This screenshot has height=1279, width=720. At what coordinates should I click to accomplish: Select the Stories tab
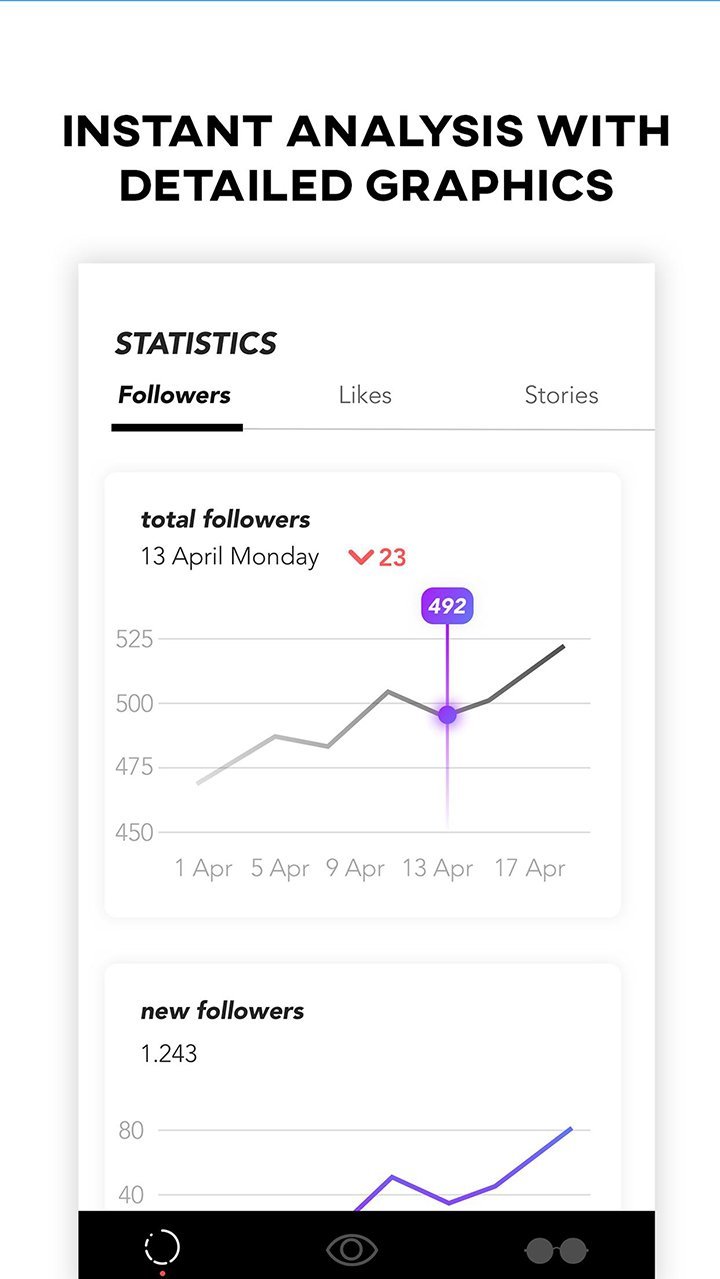click(561, 395)
